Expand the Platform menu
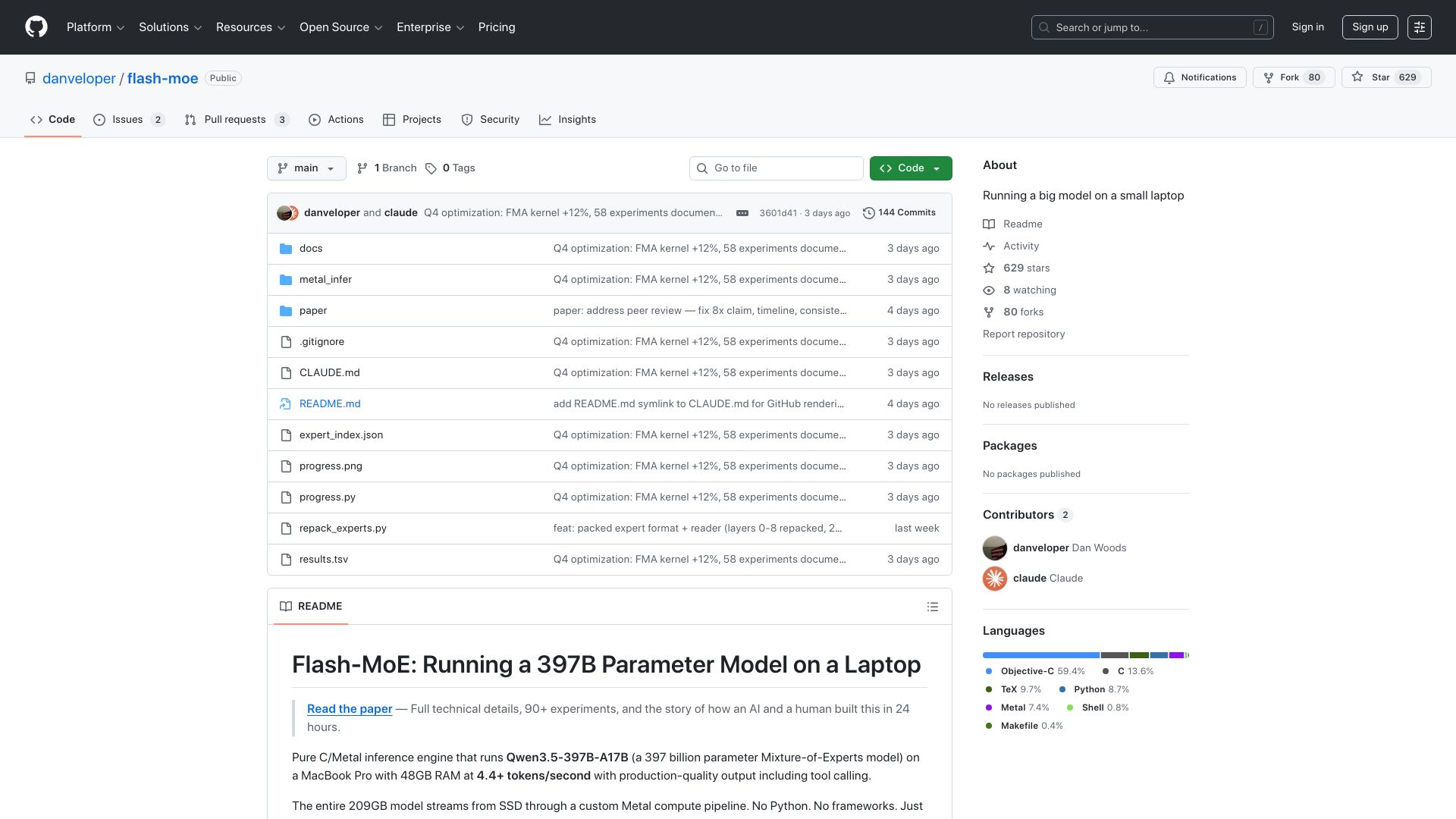Screen dimensions: 1456x819 click(x=96, y=27)
